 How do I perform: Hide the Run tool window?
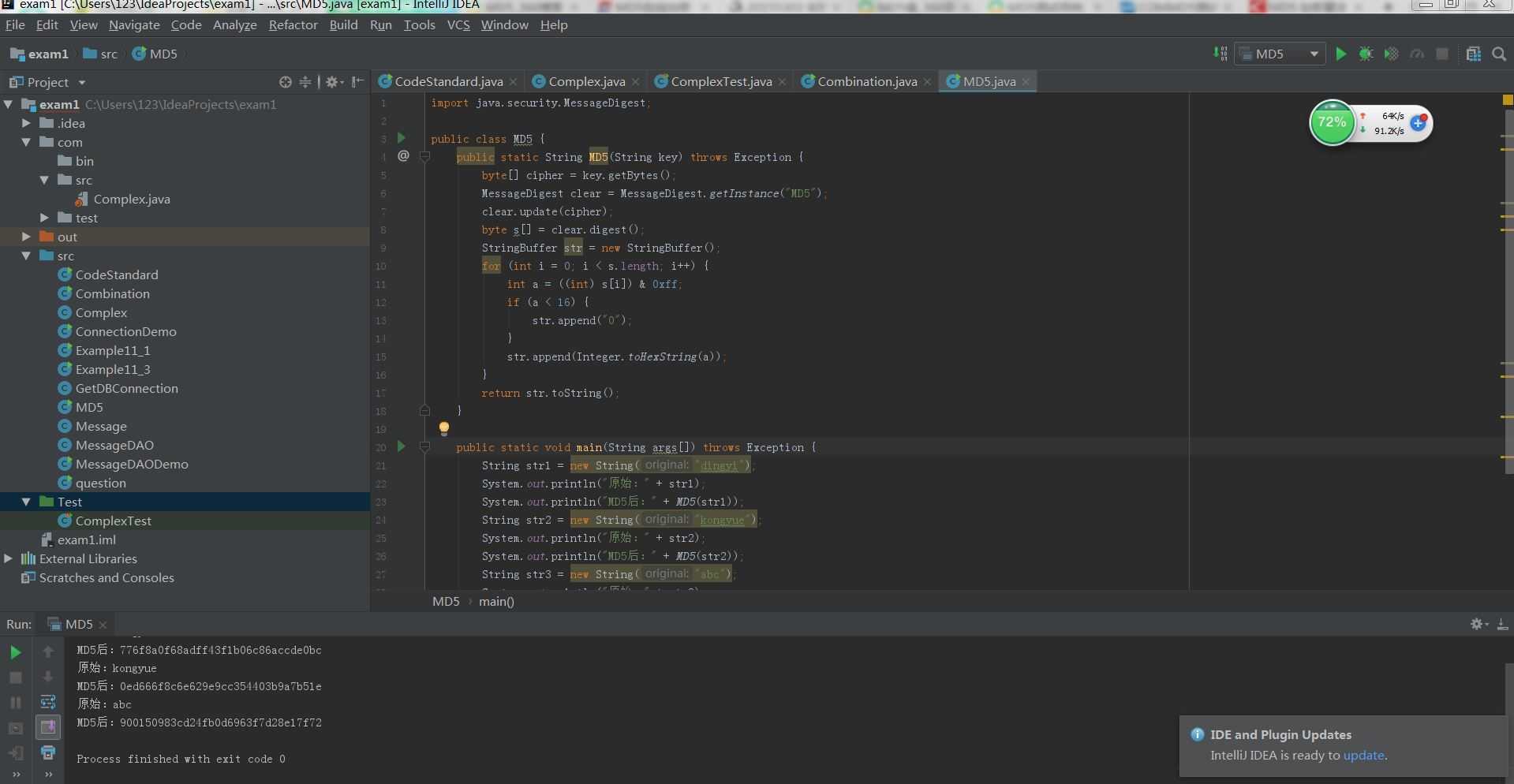[1502, 624]
